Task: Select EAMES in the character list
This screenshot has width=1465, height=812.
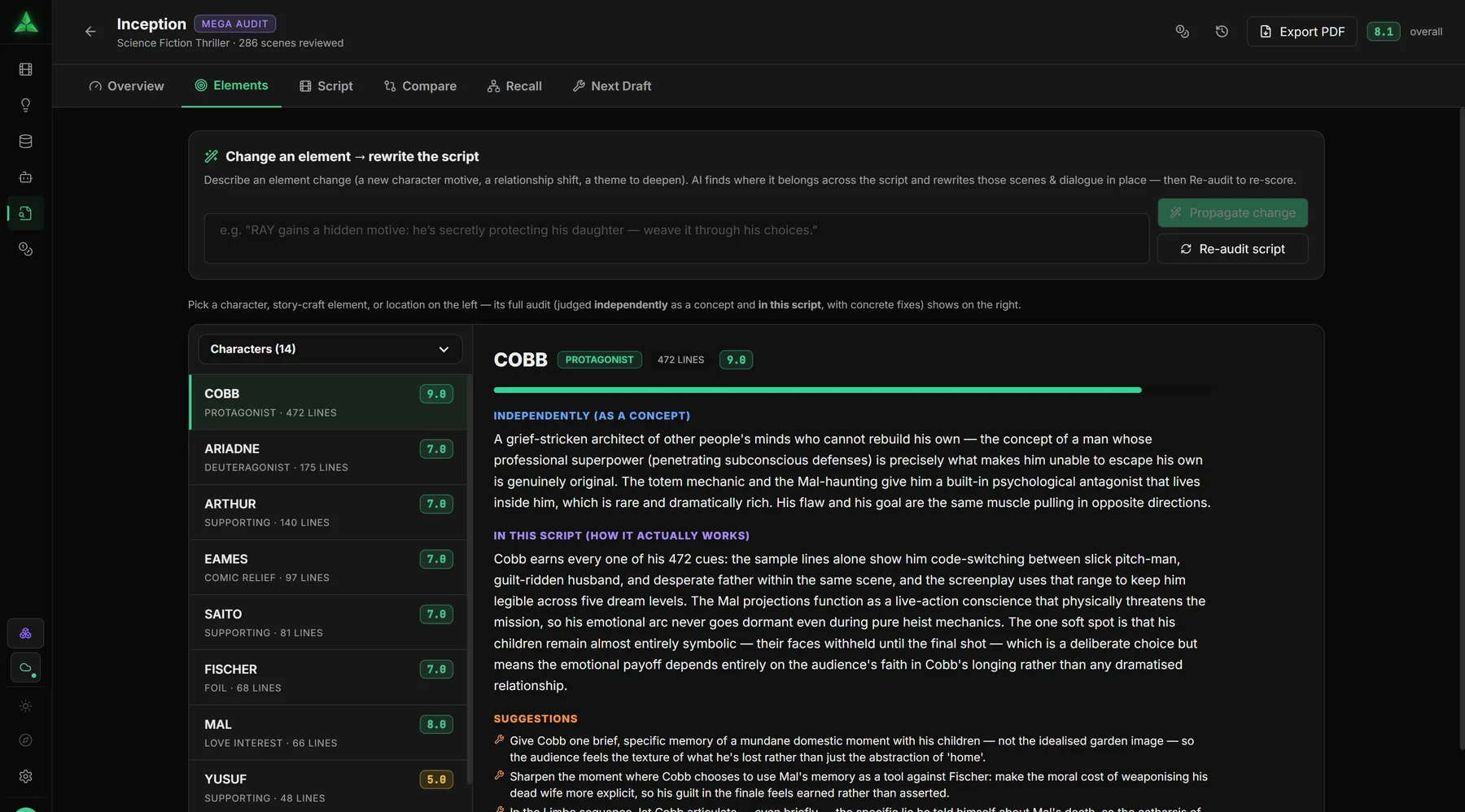Action: [x=329, y=568]
